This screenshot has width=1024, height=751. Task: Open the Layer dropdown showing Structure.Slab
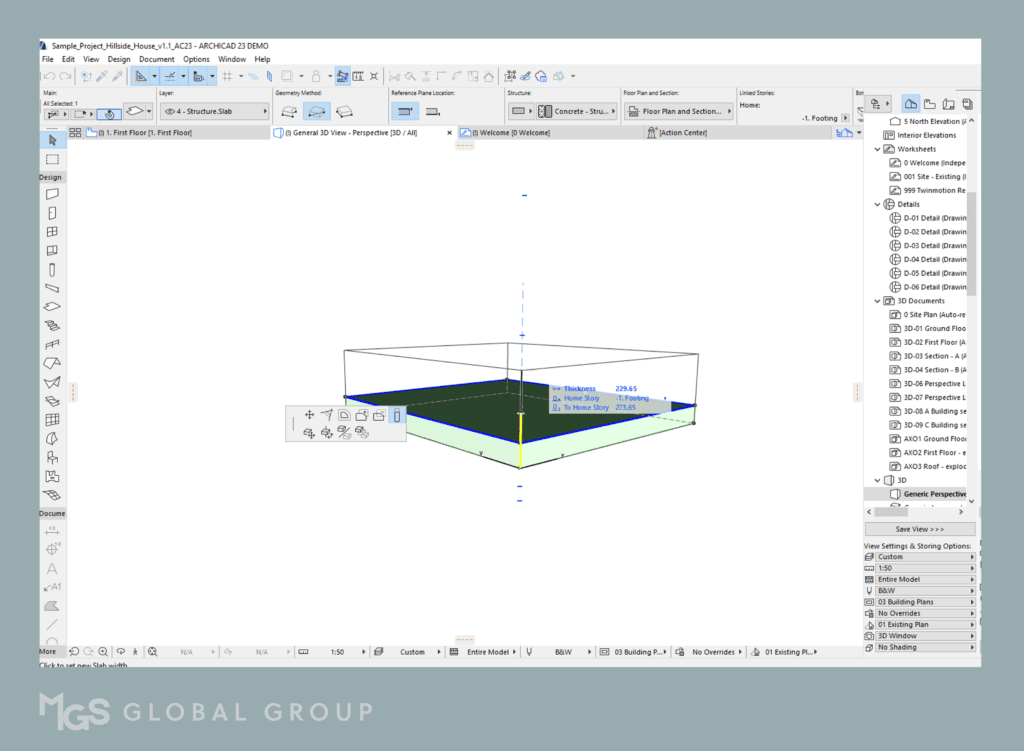[214, 112]
